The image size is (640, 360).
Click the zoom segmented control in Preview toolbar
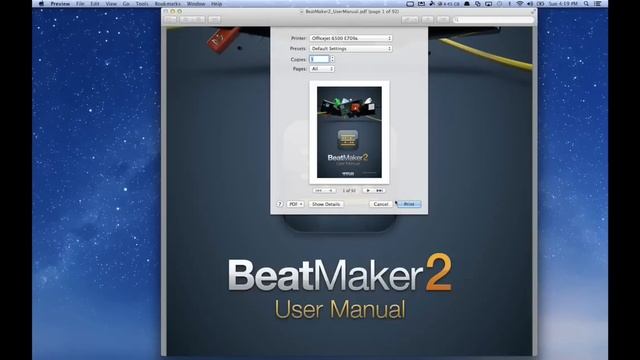tap(193, 20)
